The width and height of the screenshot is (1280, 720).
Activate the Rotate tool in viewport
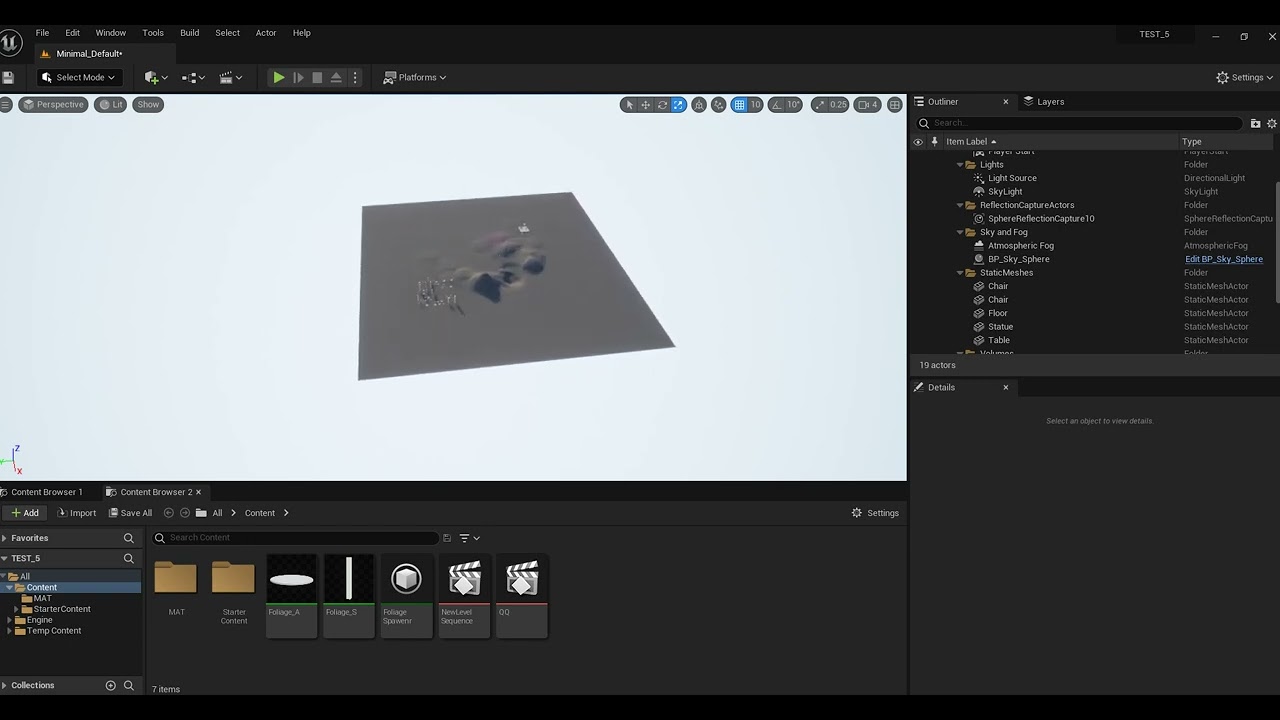(662, 104)
